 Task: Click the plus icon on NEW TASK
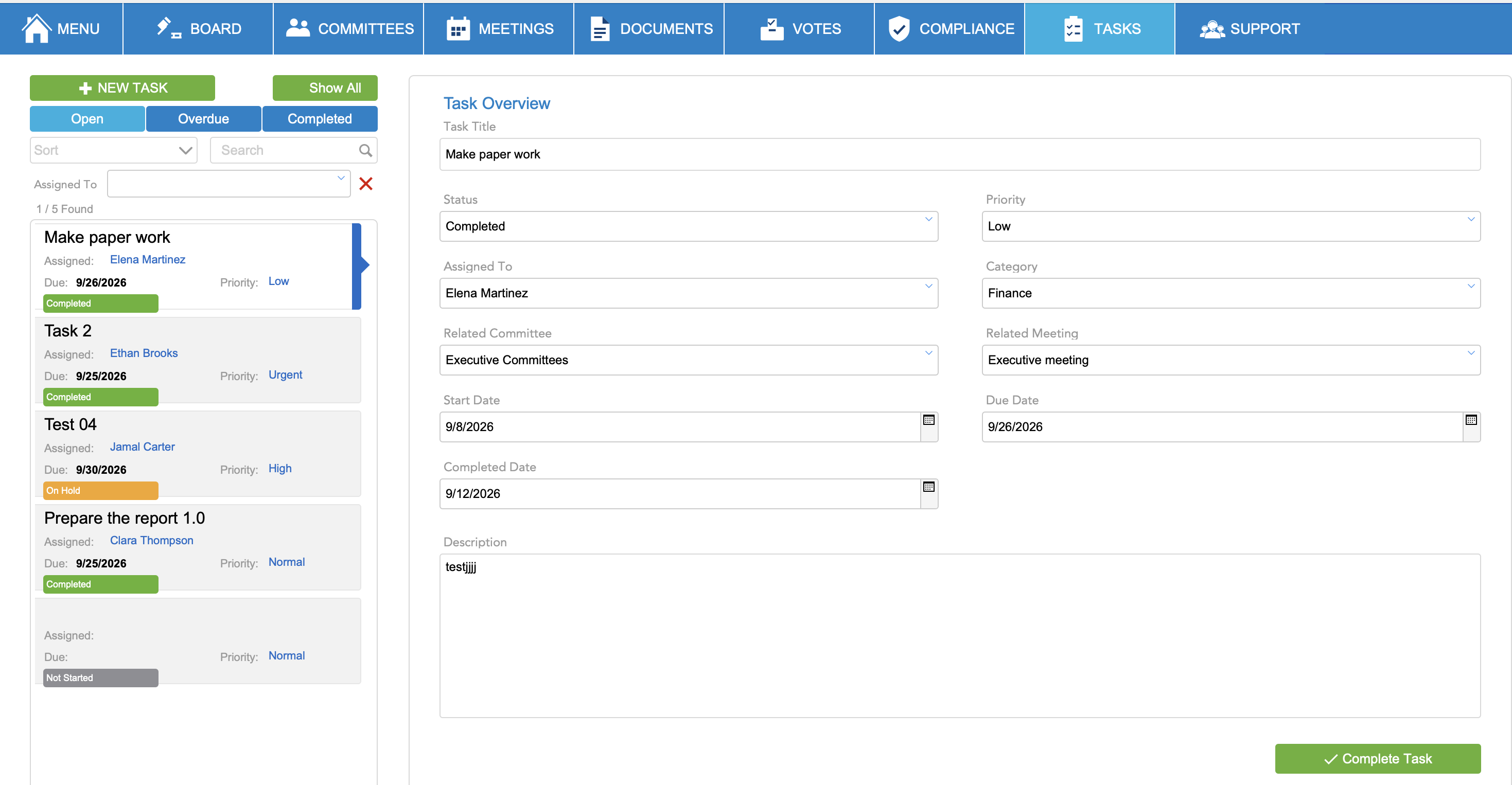(x=85, y=88)
